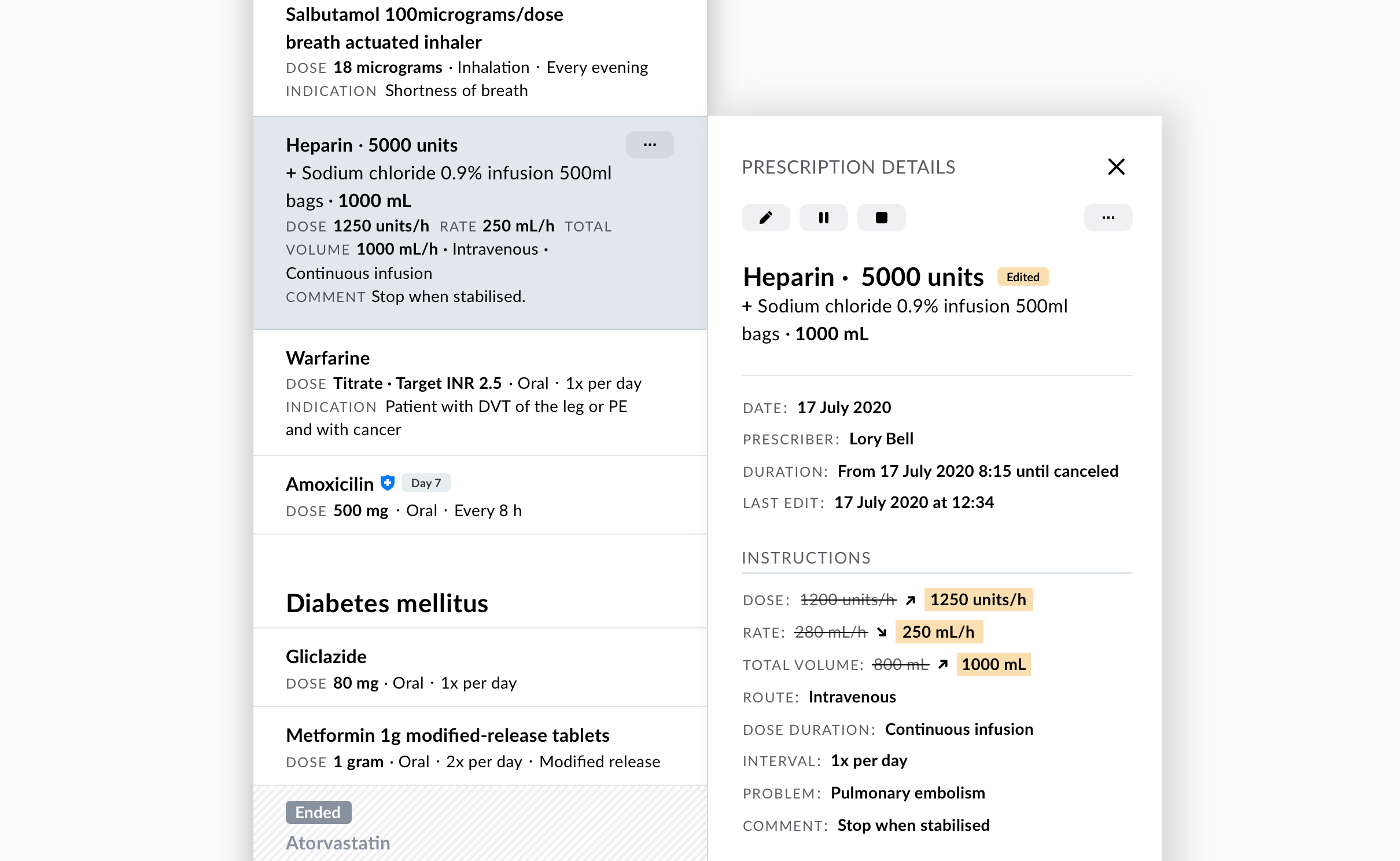Image resolution: width=1400 pixels, height=861 pixels.
Task: Open Metformin 1g modified-release tablets entry
Action: point(480,746)
